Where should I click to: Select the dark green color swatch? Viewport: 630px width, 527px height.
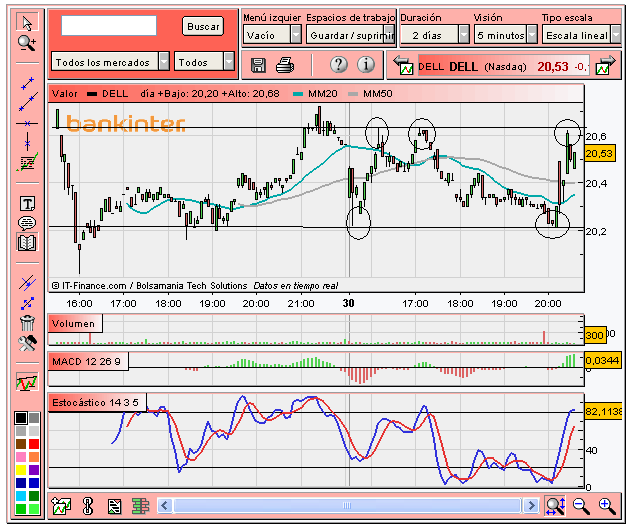point(34,496)
